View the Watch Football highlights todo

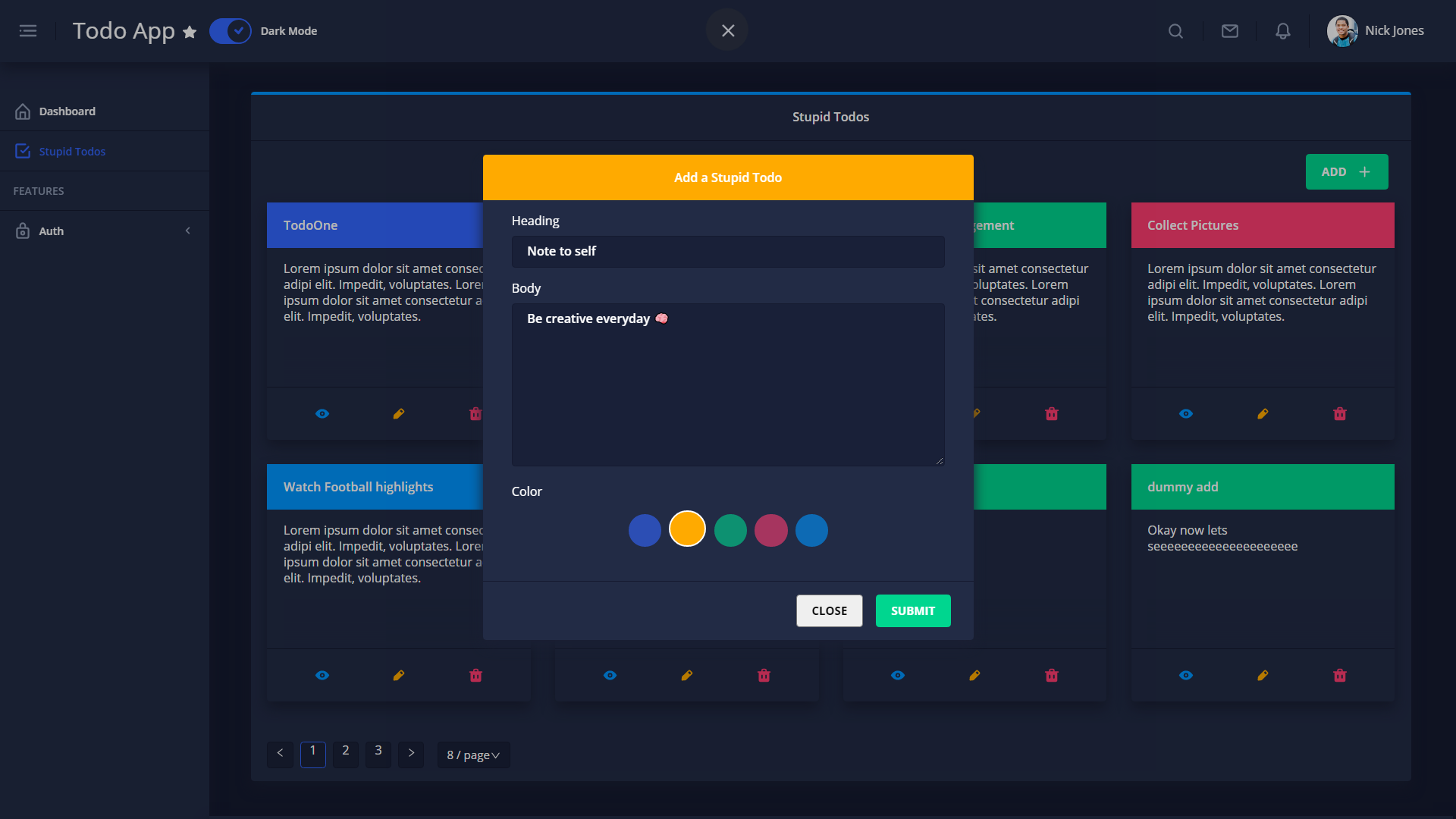click(x=322, y=676)
